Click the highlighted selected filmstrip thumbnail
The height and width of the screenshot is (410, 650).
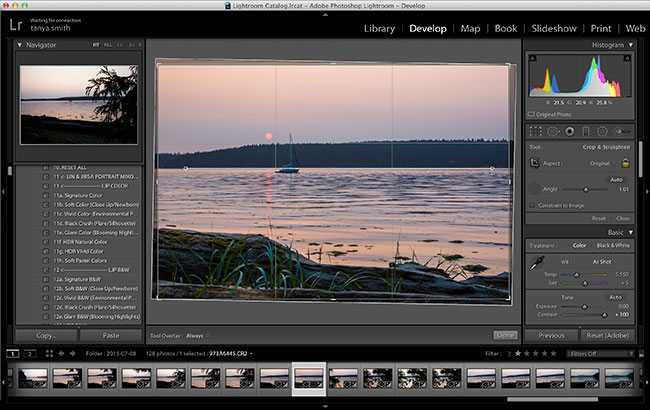(309, 379)
